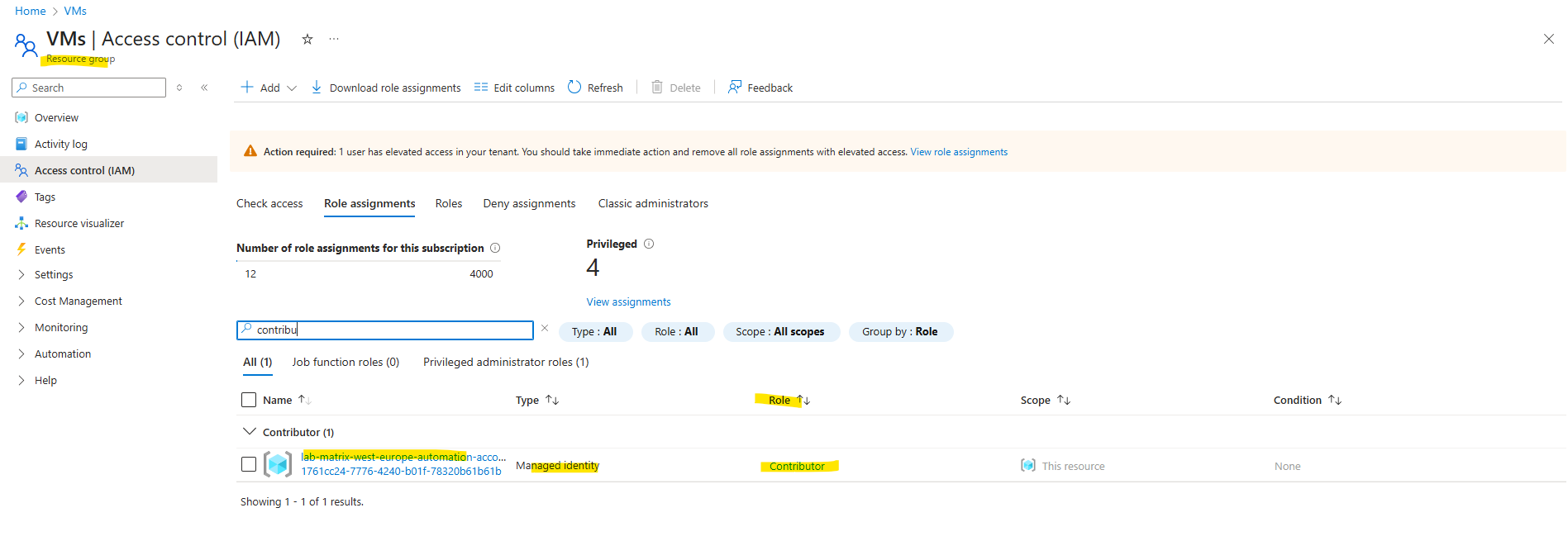Click the info icon next to Privileged
The width and height of the screenshot is (1568, 560).
(x=649, y=244)
